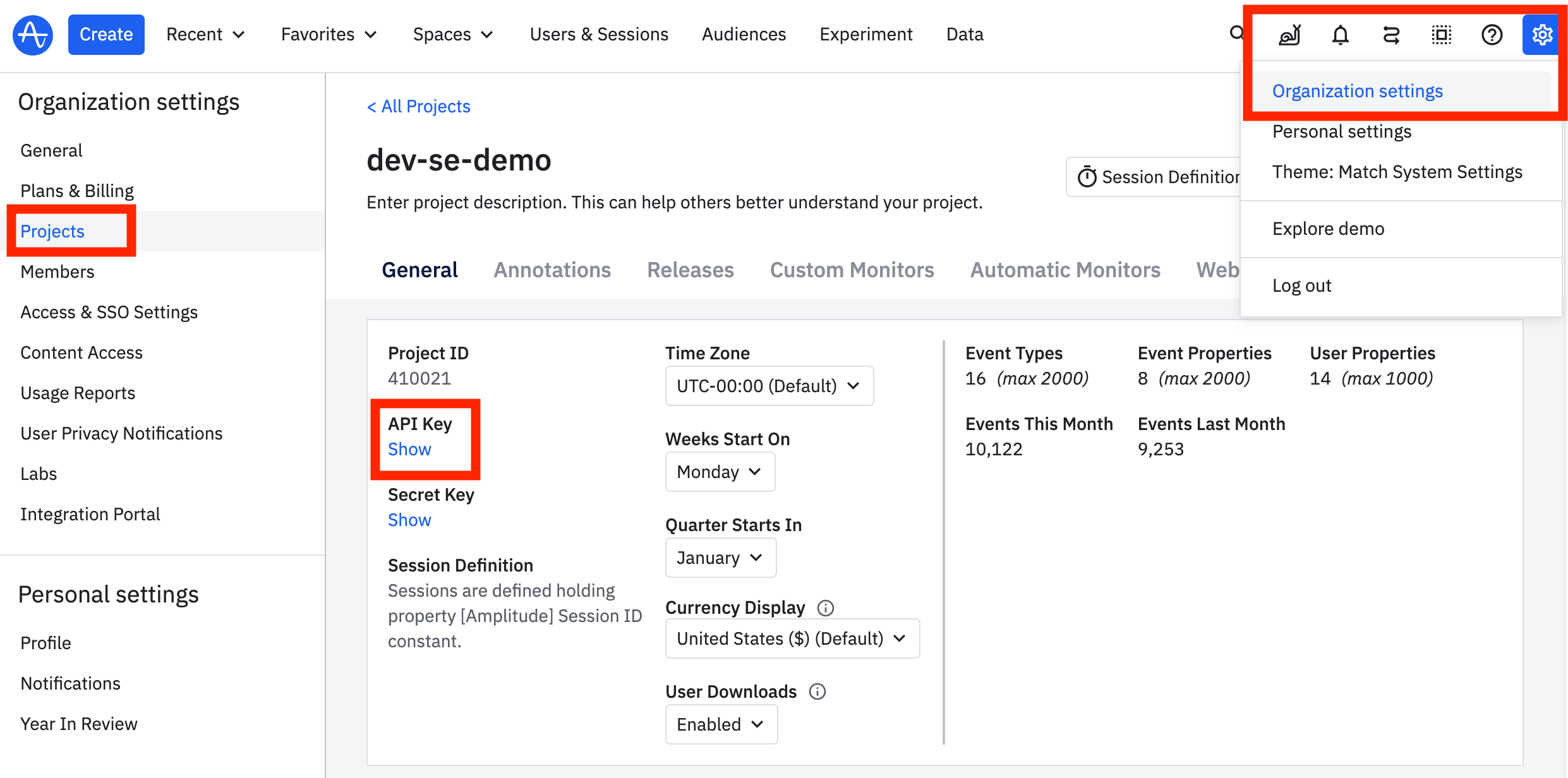Click the Session Definition button
The image size is (1568, 778).
click(1154, 177)
